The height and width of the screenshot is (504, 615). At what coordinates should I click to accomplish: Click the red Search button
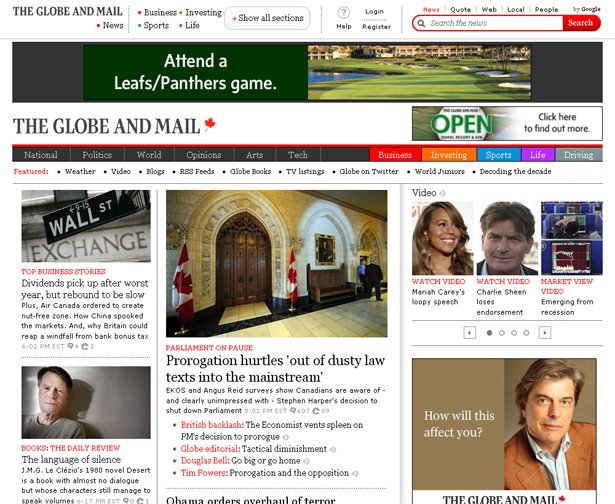coord(581,23)
